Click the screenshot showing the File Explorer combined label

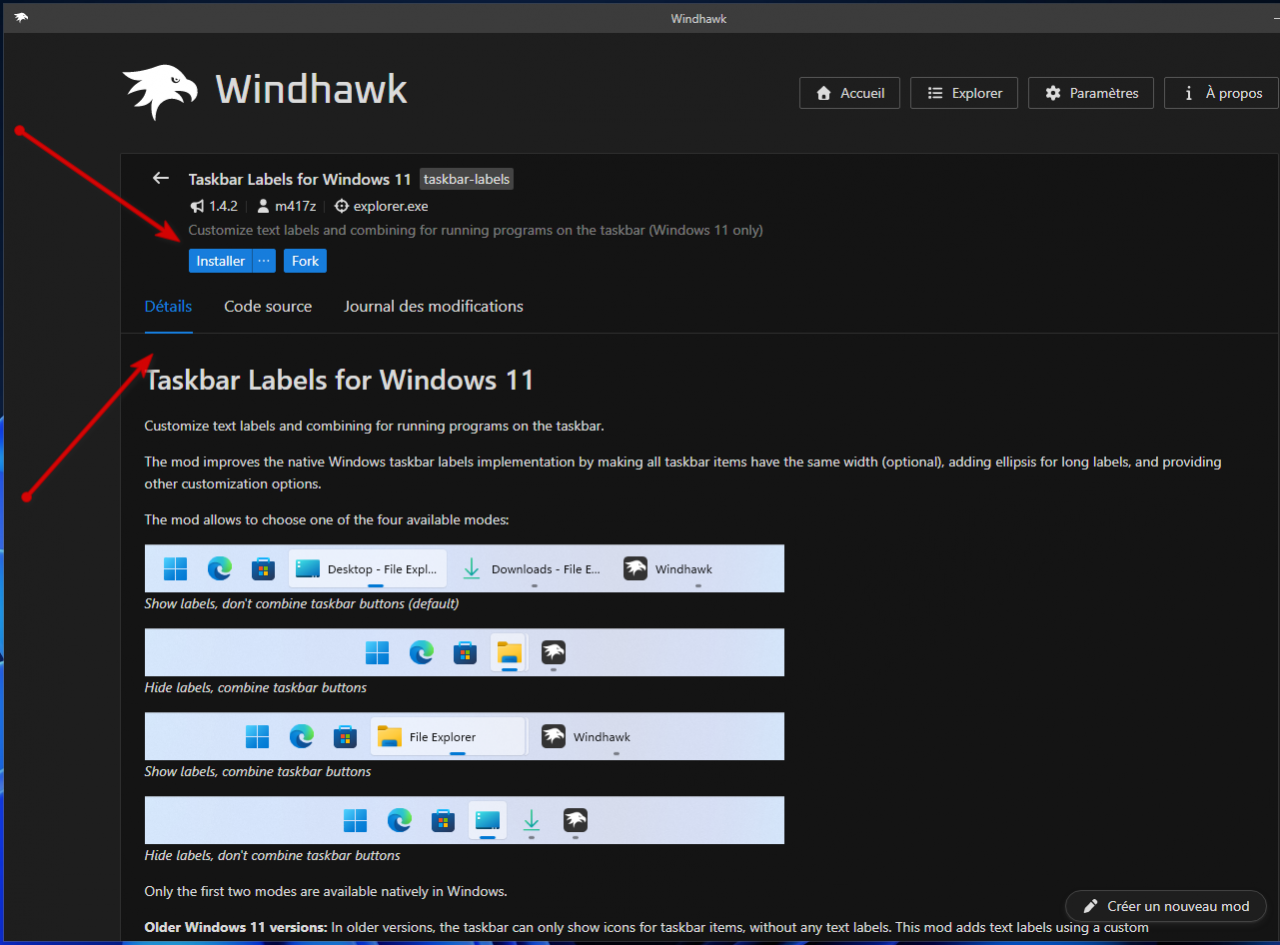click(x=464, y=736)
